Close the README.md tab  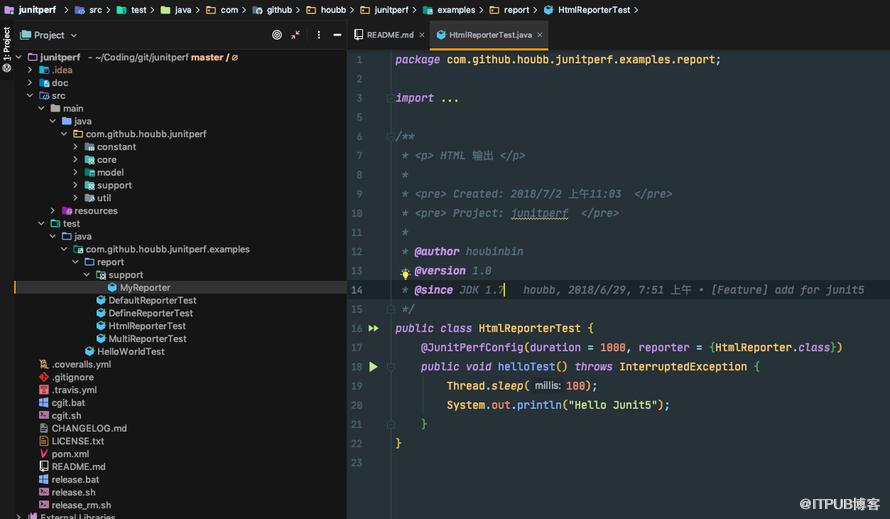[x=422, y=35]
